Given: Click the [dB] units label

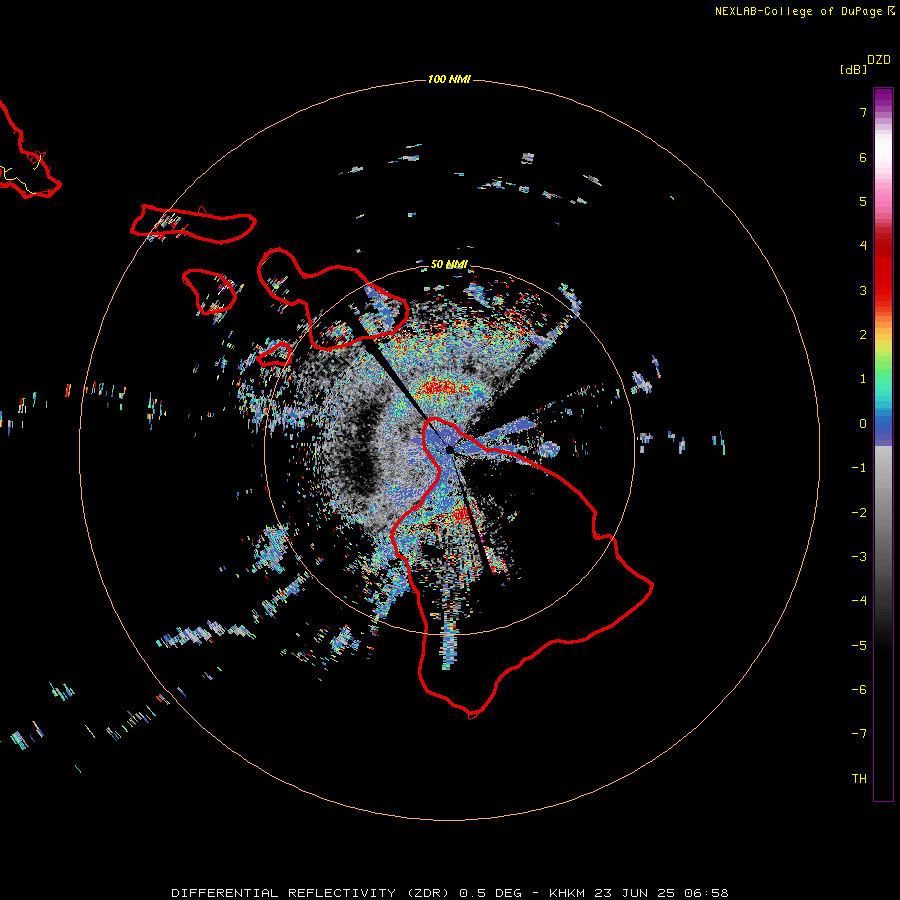Looking at the screenshot, I should coord(853,69).
